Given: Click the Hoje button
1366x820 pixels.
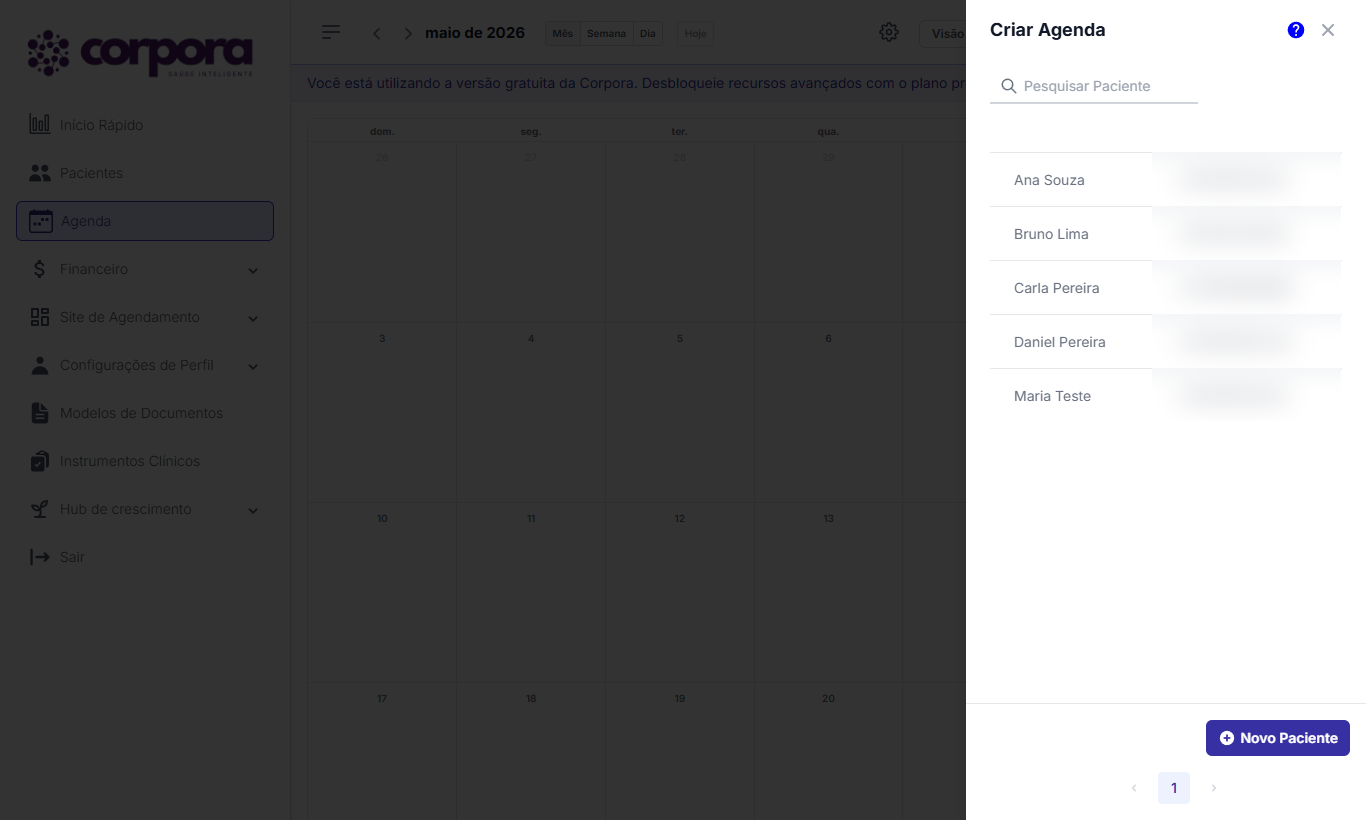Looking at the screenshot, I should click(695, 33).
